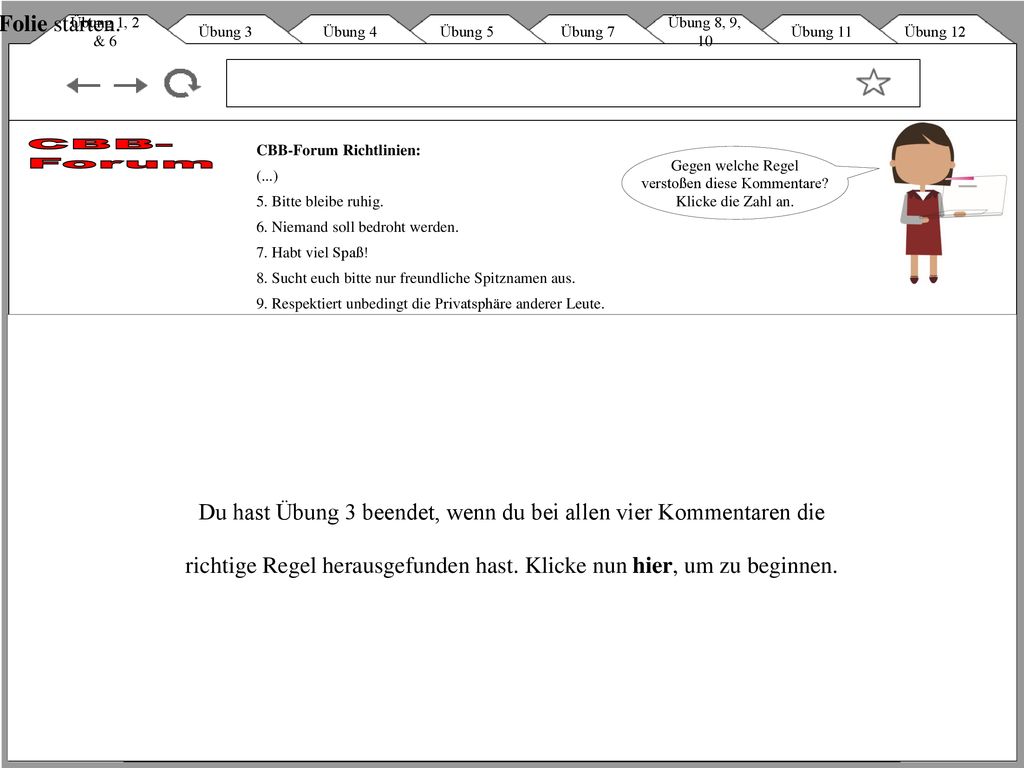Click the reload page icon
This screenshot has width=1024, height=768.
[182, 84]
